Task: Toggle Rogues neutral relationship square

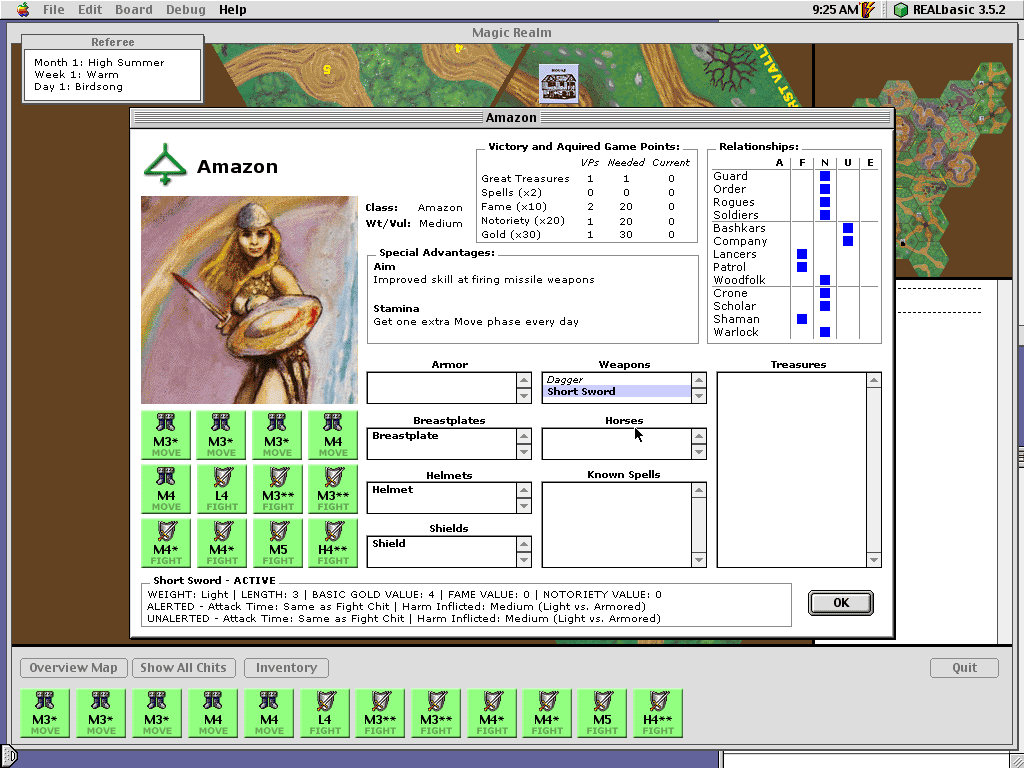Action: 825,202
